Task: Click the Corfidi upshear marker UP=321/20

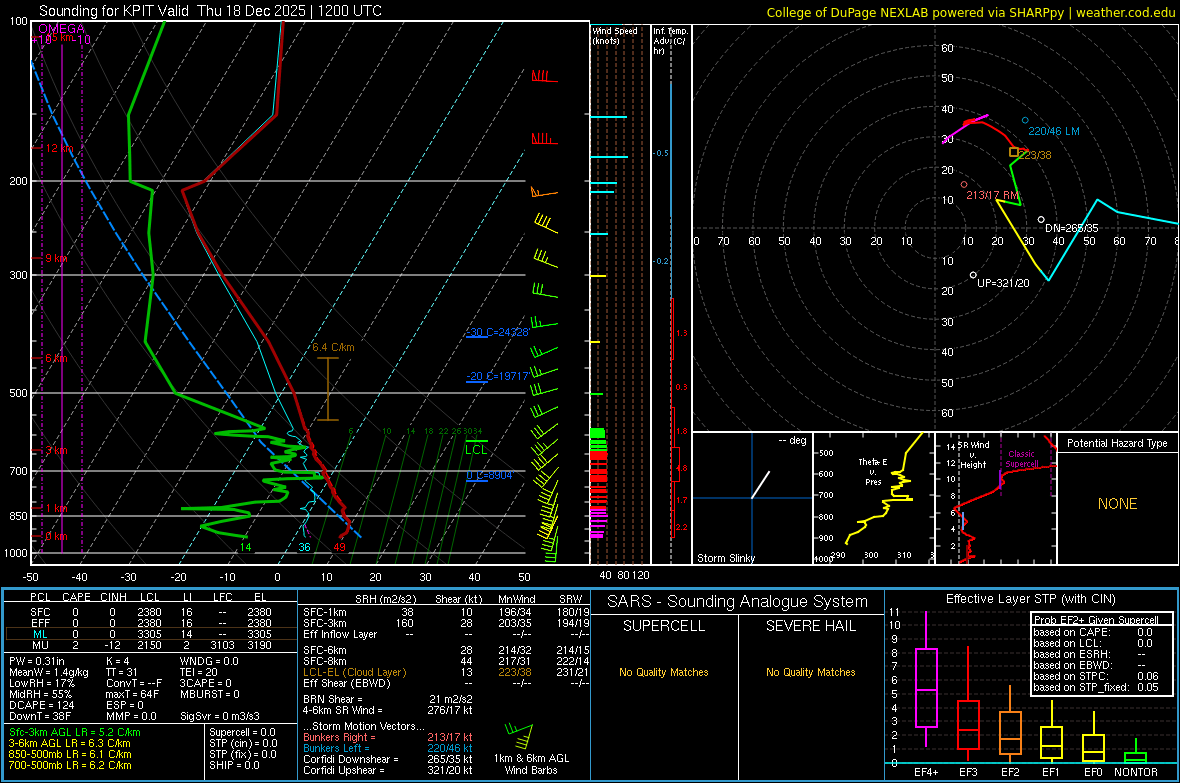Action: 973,275
